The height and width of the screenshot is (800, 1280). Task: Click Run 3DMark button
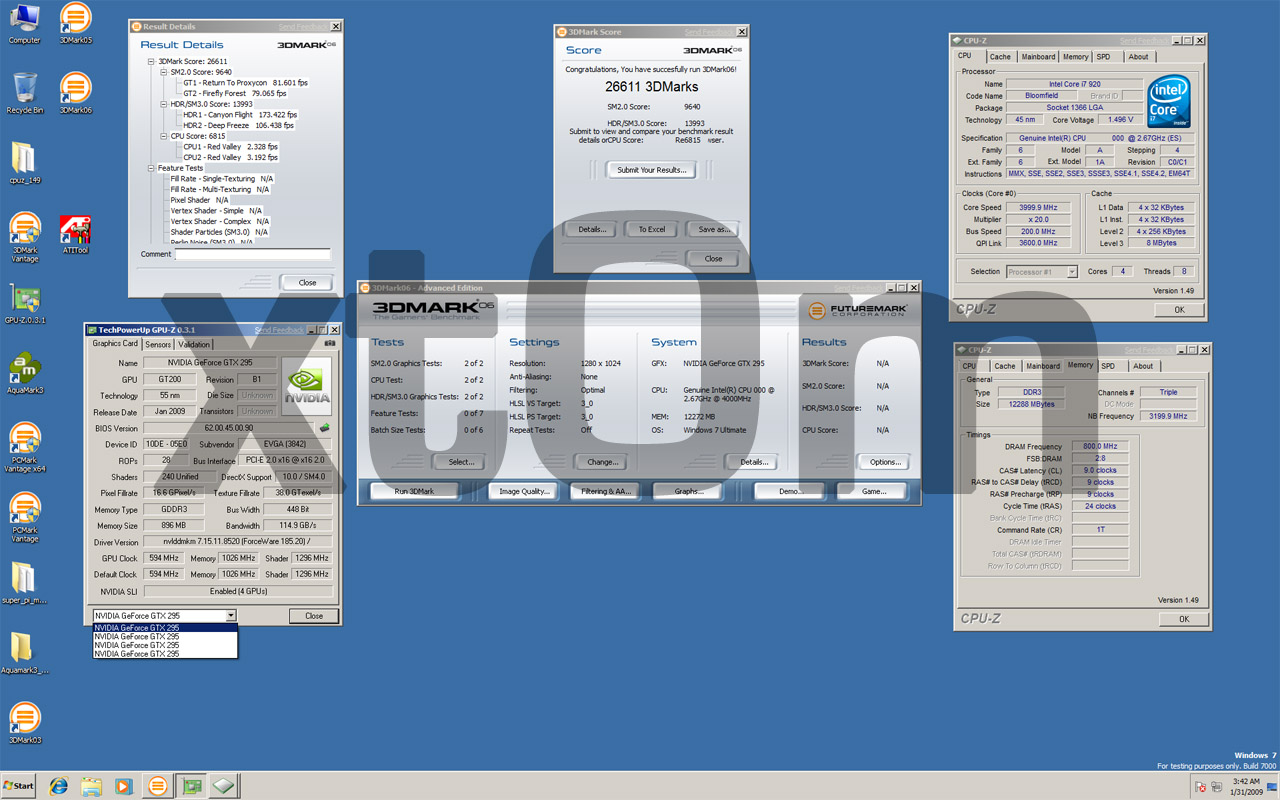click(415, 491)
